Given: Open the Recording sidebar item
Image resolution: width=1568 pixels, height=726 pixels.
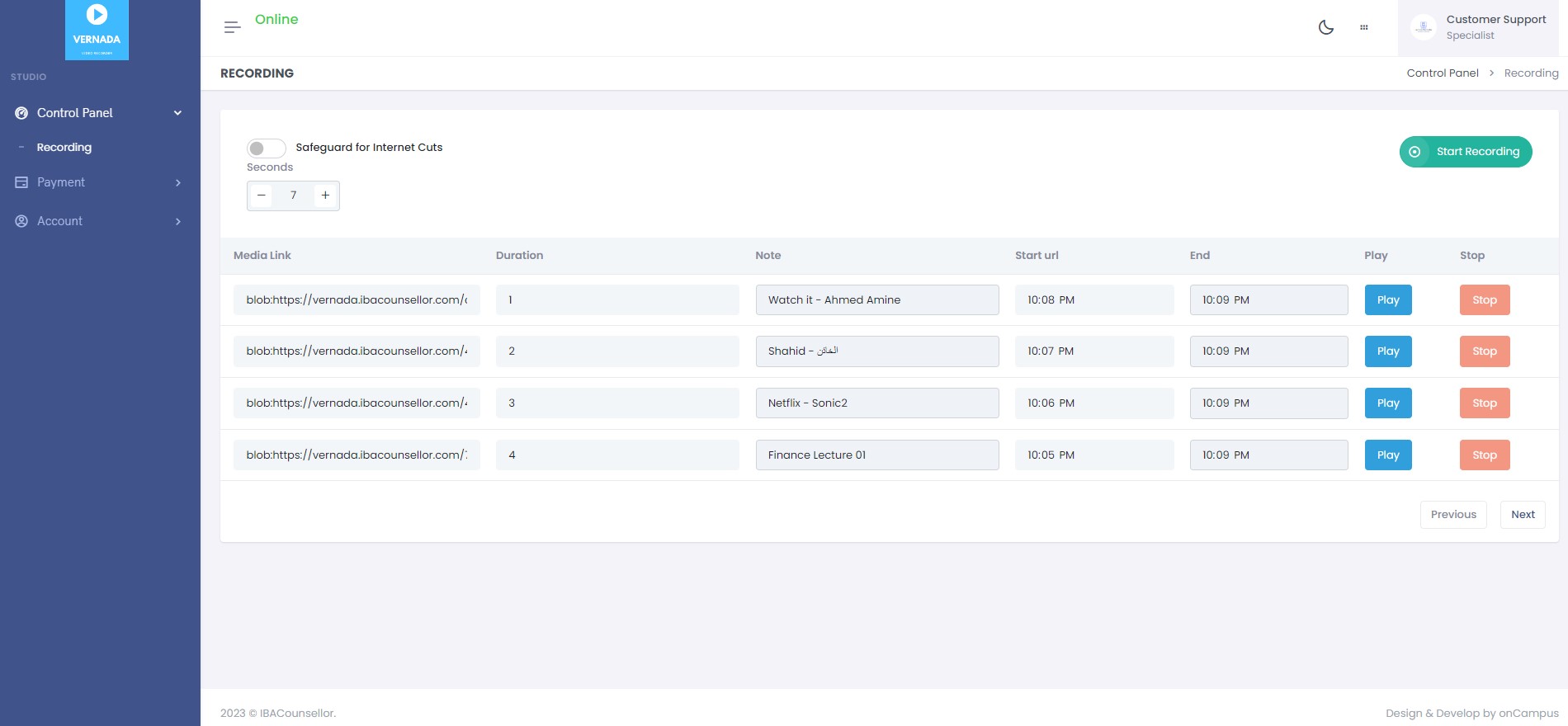Looking at the screenshot, I should pyautogui.click(x=64, y=148).
